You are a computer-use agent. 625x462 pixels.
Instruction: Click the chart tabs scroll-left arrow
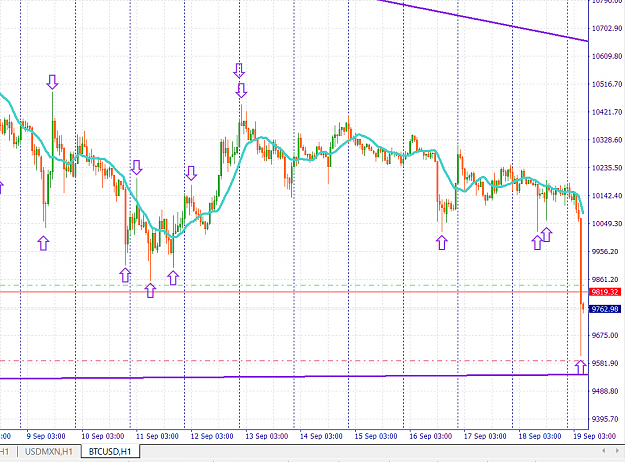(x=604, y=451)
